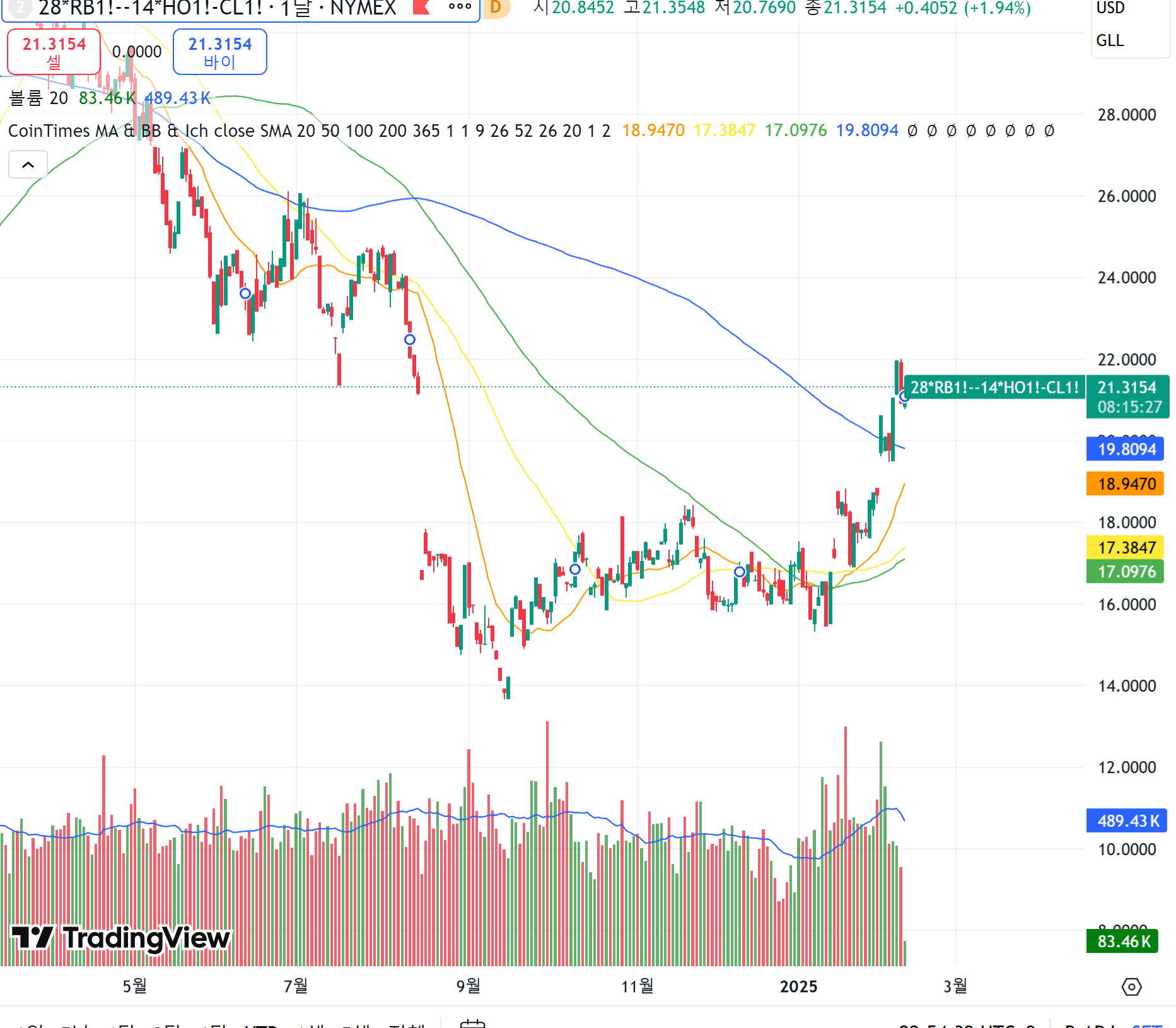The image size is (1176, 1028).
Task: Open the three-dots more menu in symbol legend
Action: (x=460, y=7)
